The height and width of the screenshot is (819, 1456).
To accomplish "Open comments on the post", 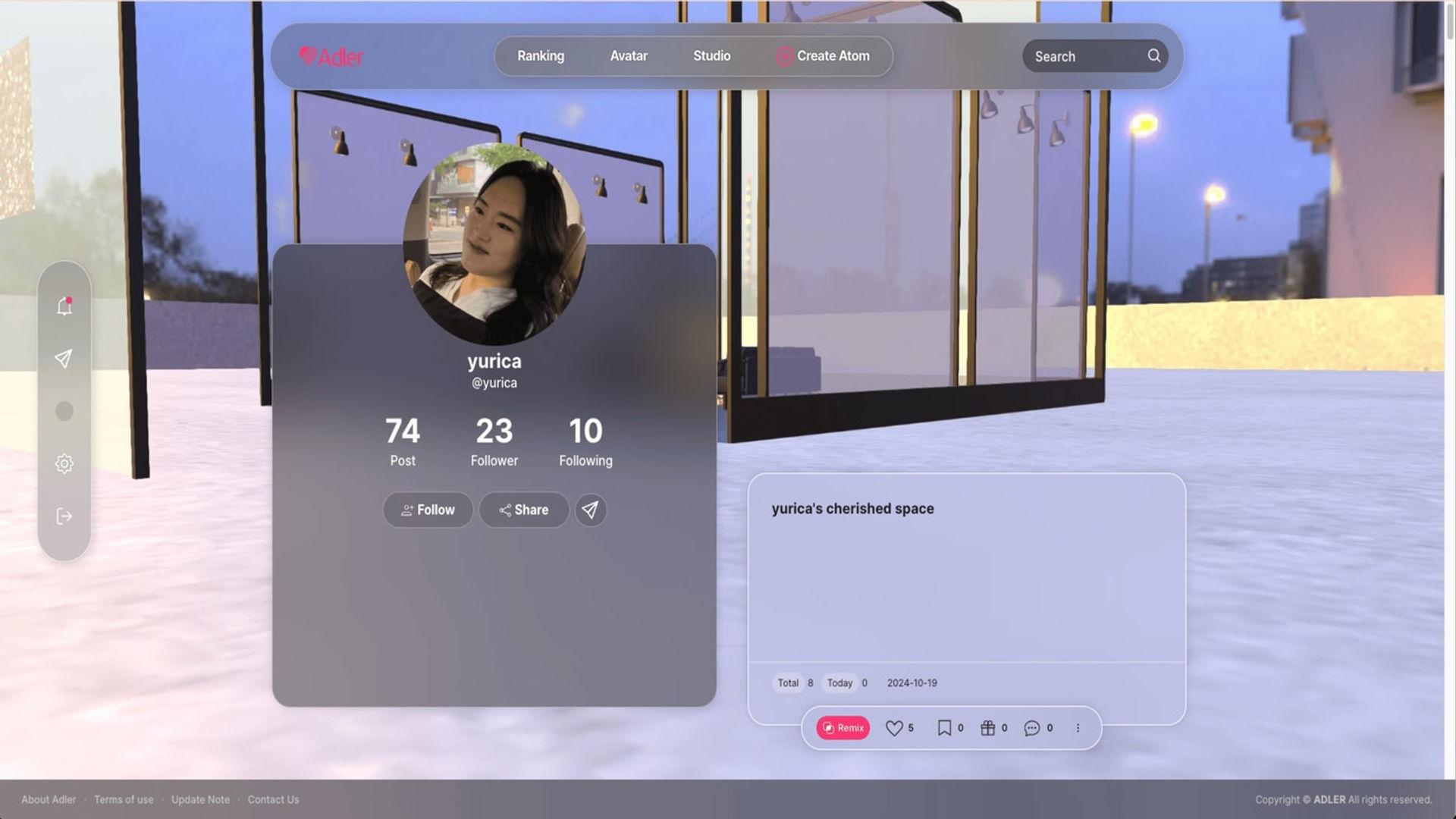I will pyautogui.click(x=1032, y=728).
